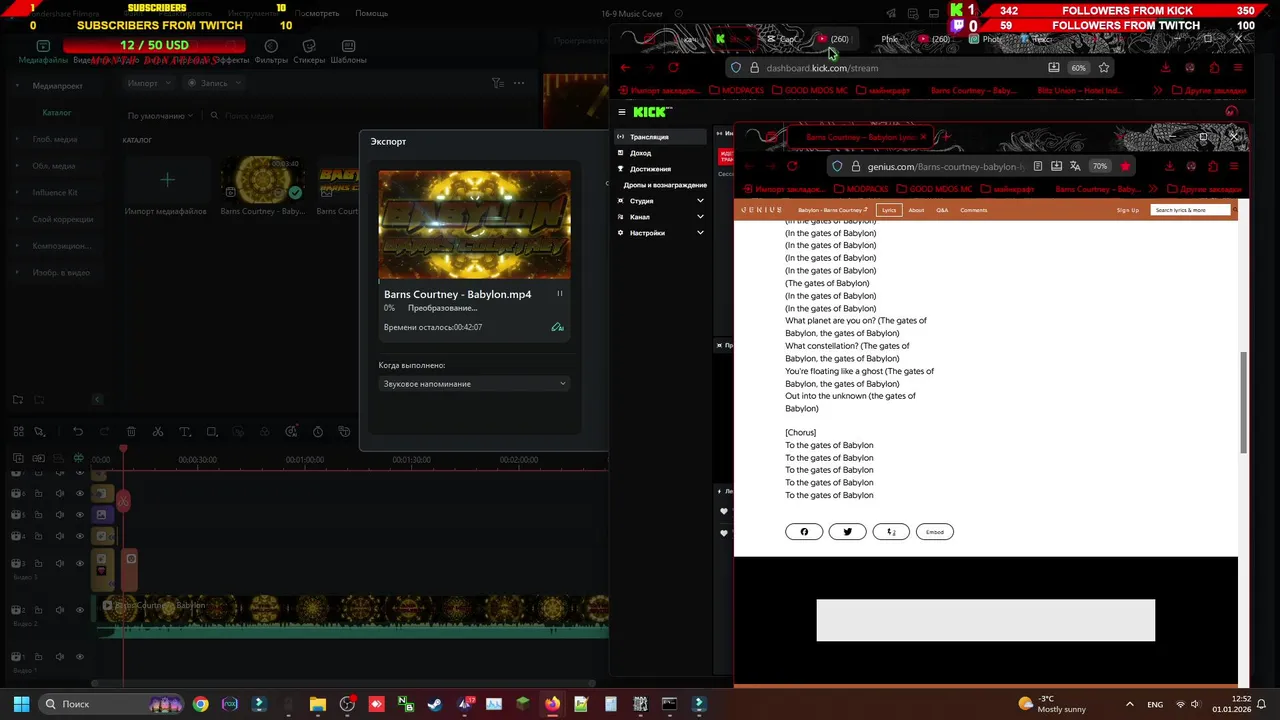Image resolution: width=1280 pixels, height=720 pixels.
Task: Click the new folder icon below media sidebar
Action: (18, 399)
